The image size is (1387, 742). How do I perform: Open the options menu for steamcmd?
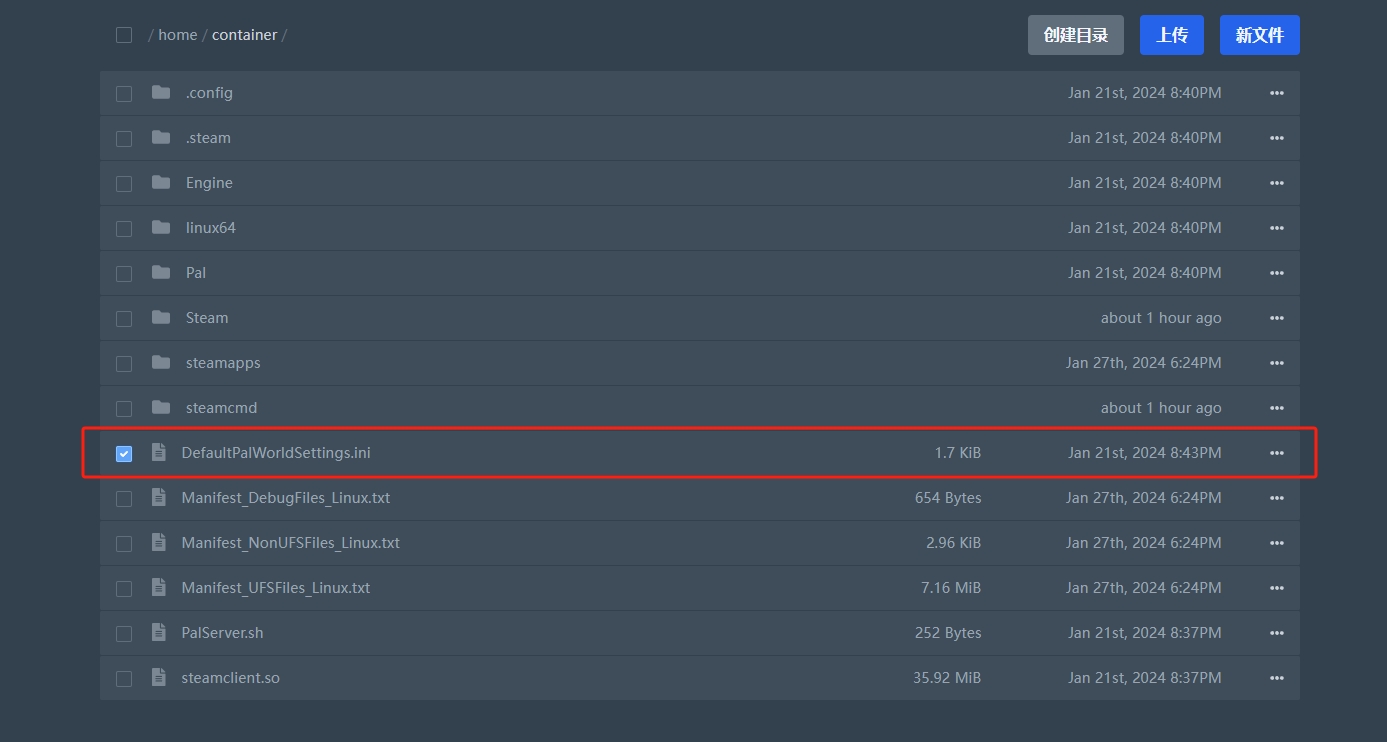pos(1276,408)
